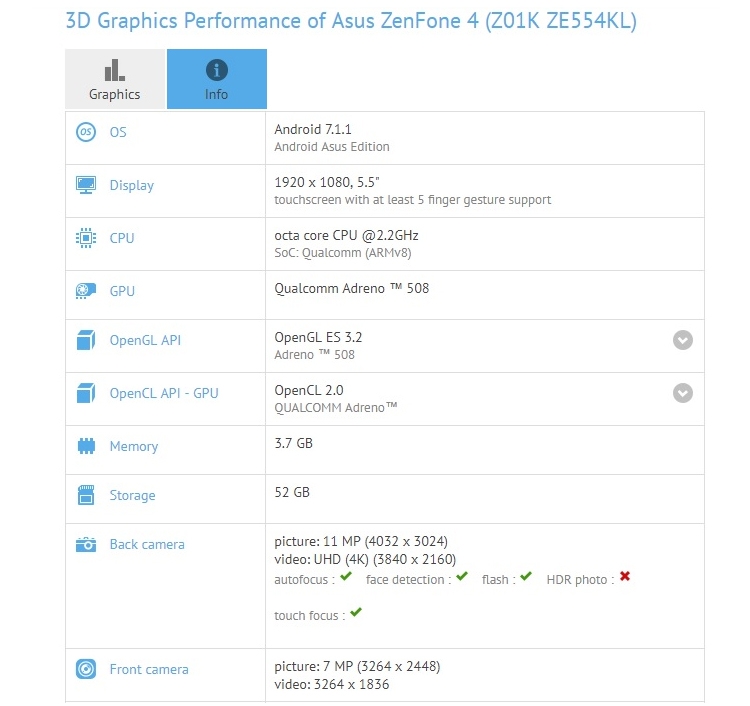Click the HDR photo red cross
This screenshot has width=750, height=706.
tap(625, 576)
